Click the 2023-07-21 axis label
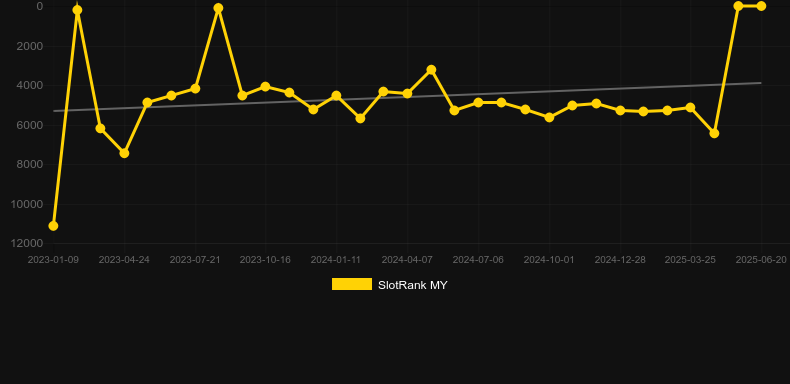Image resolution: width=790 pixels, height=384 pixels. 195,260
